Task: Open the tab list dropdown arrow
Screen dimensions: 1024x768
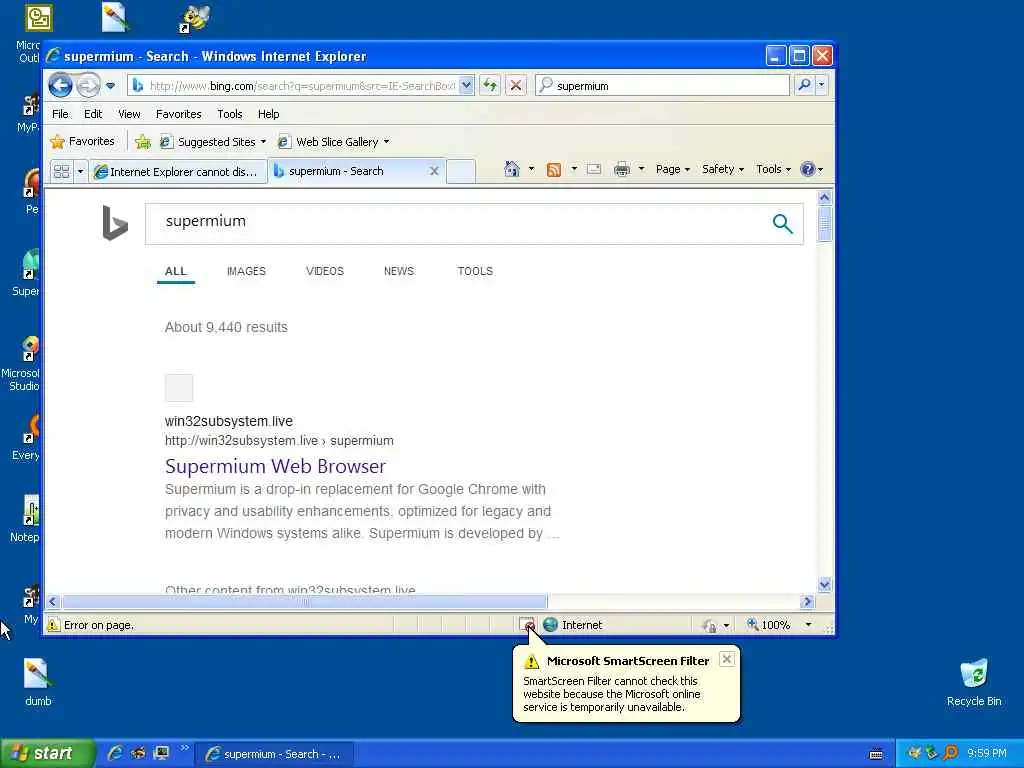Action: 80,172
